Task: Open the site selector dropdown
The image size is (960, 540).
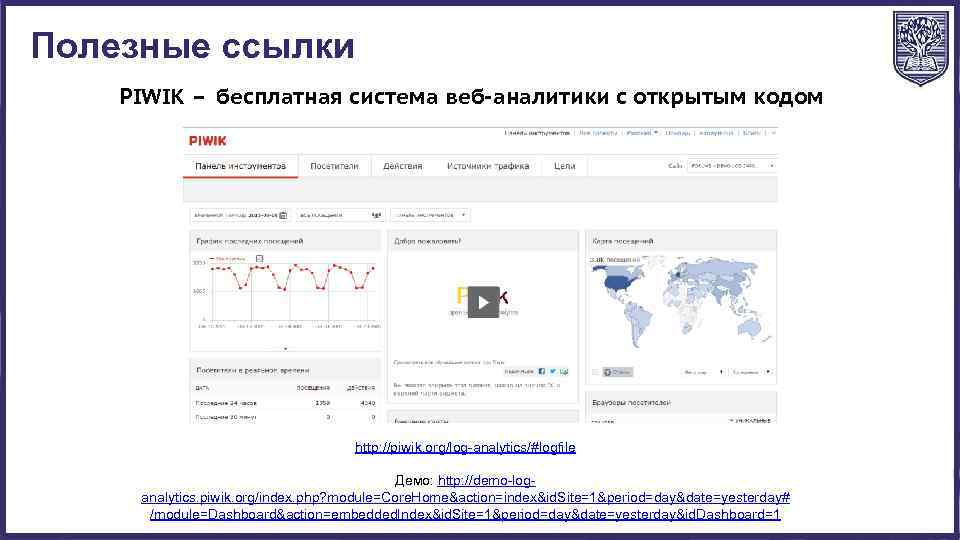Action: [x=732, y=165]
